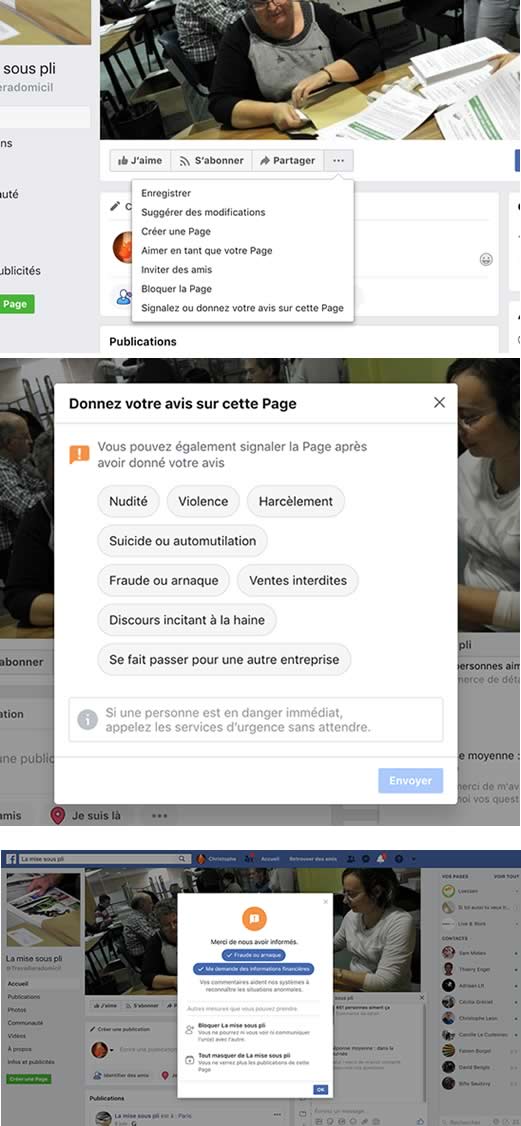The width and height of the screenshot is (521, 1126).
Task: Select Fraude ou arnaque in the feedback dialog
Action: pos(163,580)
